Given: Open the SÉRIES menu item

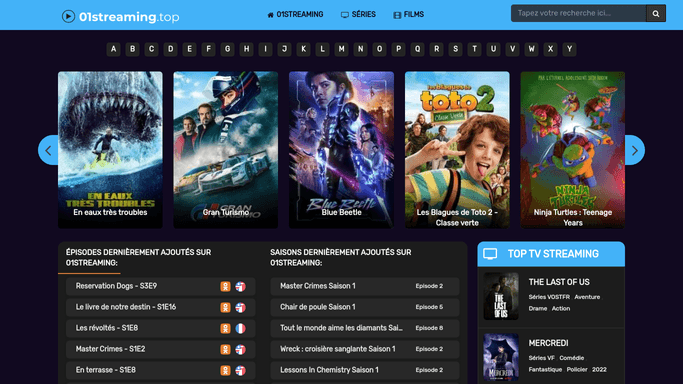Looking at the screenshot, I should coord(358,14).
